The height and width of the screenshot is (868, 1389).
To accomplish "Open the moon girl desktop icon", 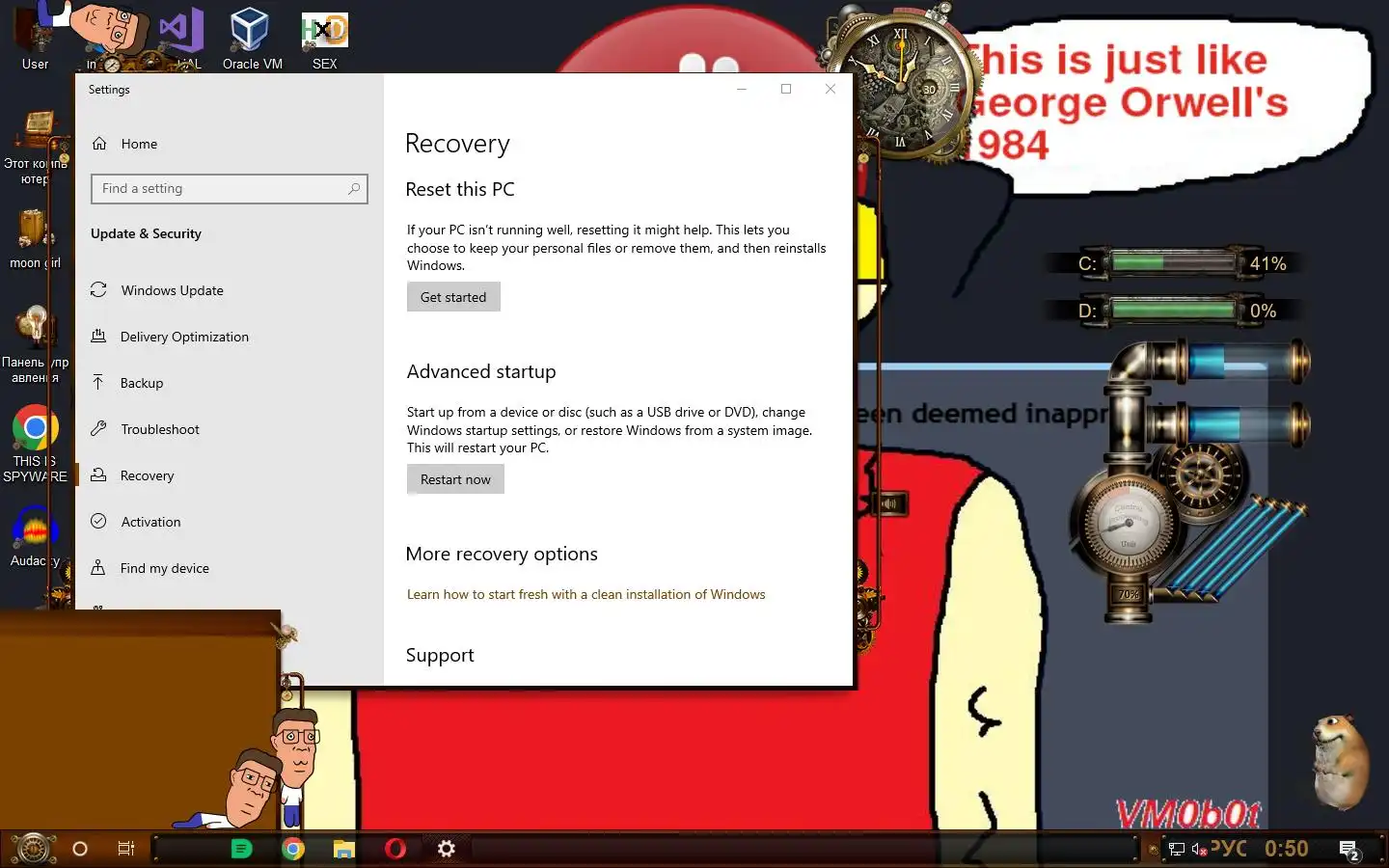I will [36, 239].
